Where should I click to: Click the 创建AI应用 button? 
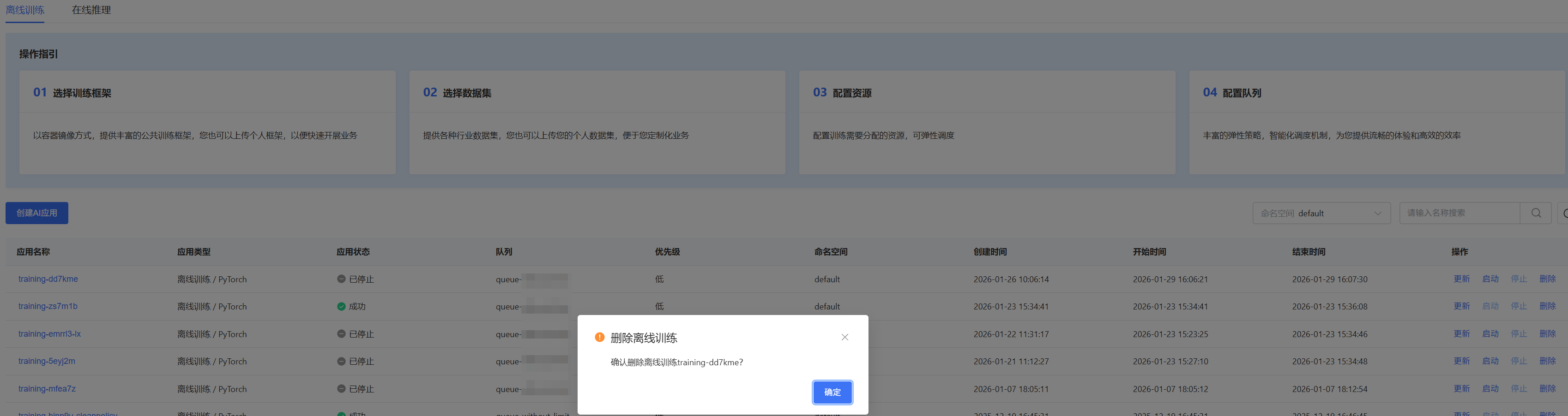tap(37, 213)
